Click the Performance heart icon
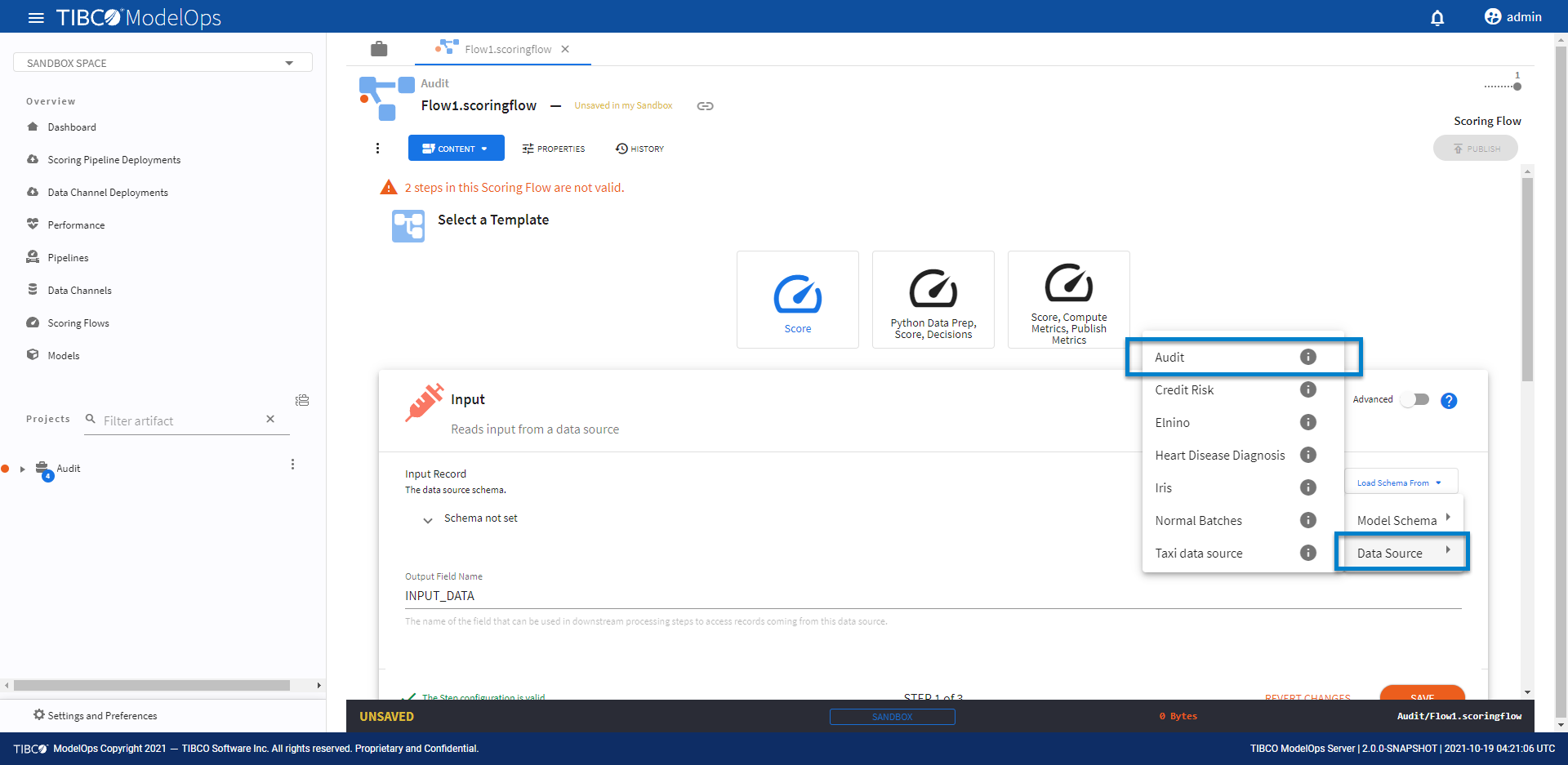 [33, 224]
